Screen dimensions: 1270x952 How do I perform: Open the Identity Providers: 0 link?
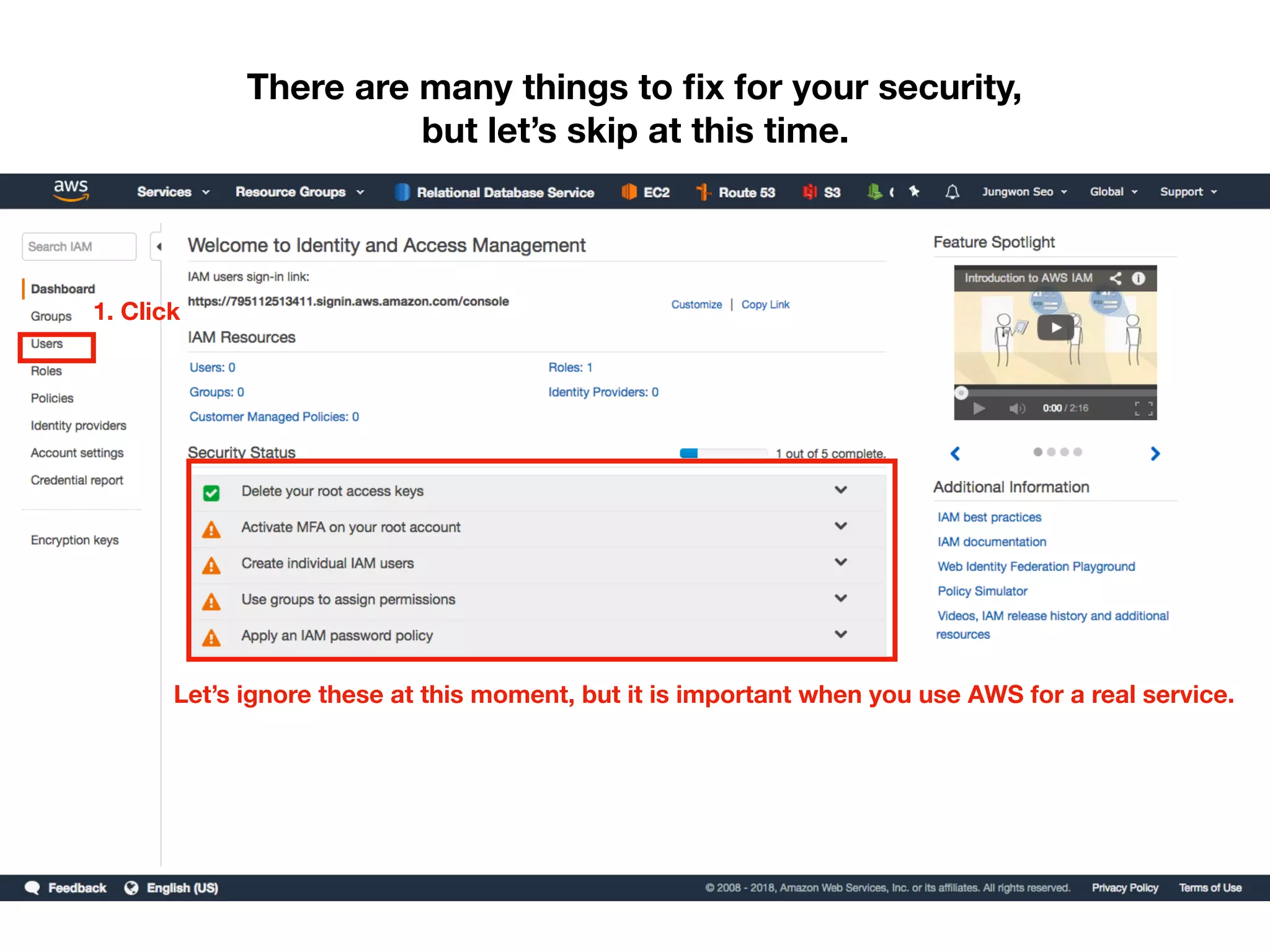tap(603, 392)
